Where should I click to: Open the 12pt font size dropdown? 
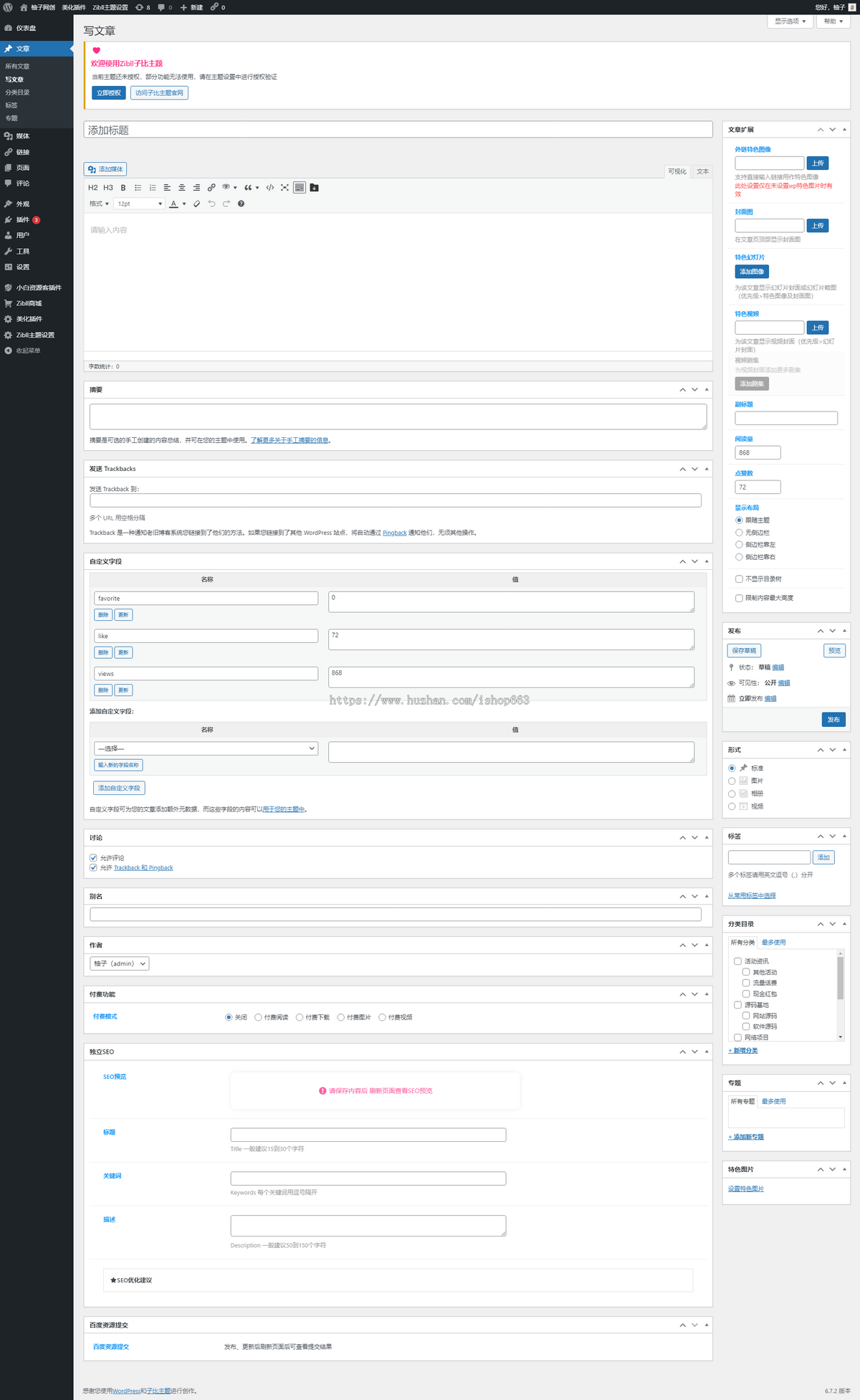140,204
